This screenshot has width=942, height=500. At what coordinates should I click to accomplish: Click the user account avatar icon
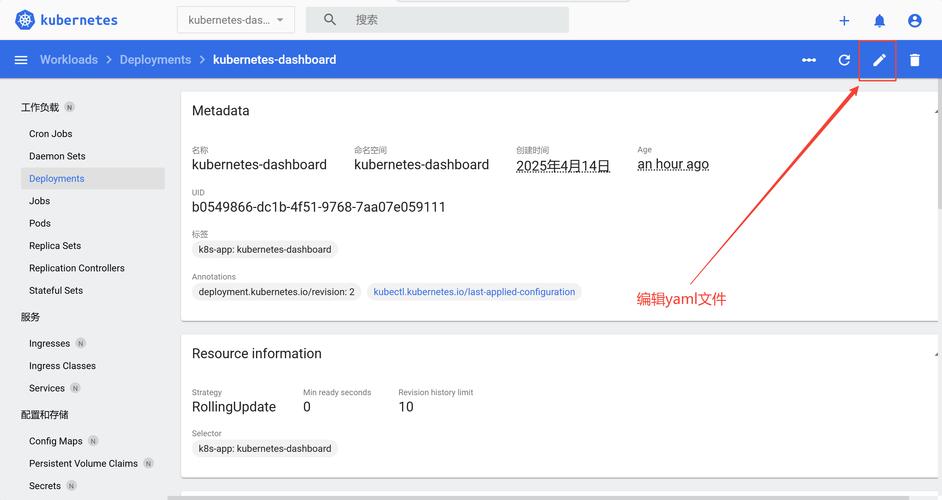click(914, 20)
